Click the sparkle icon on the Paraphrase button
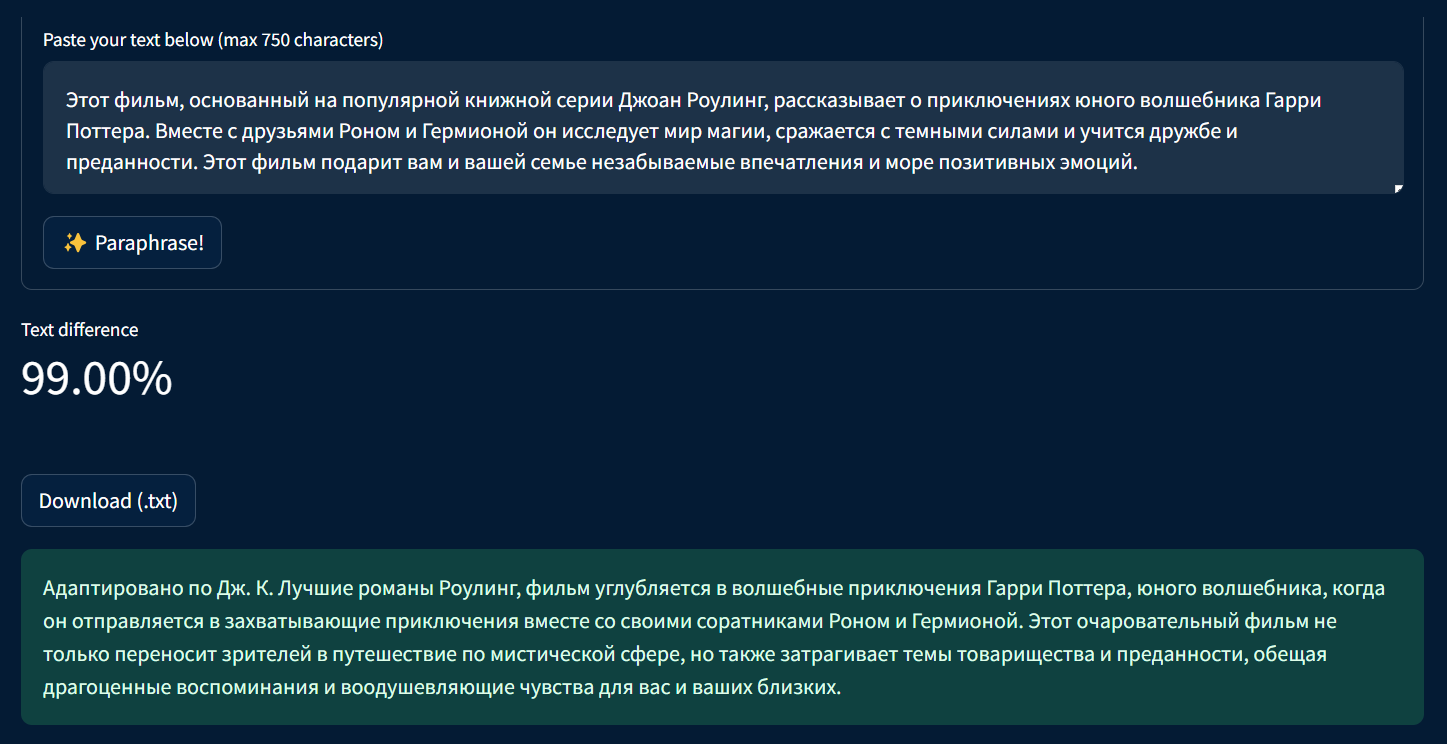The height and width of the screenshot is (744, 1447). (x=75, y=242)
